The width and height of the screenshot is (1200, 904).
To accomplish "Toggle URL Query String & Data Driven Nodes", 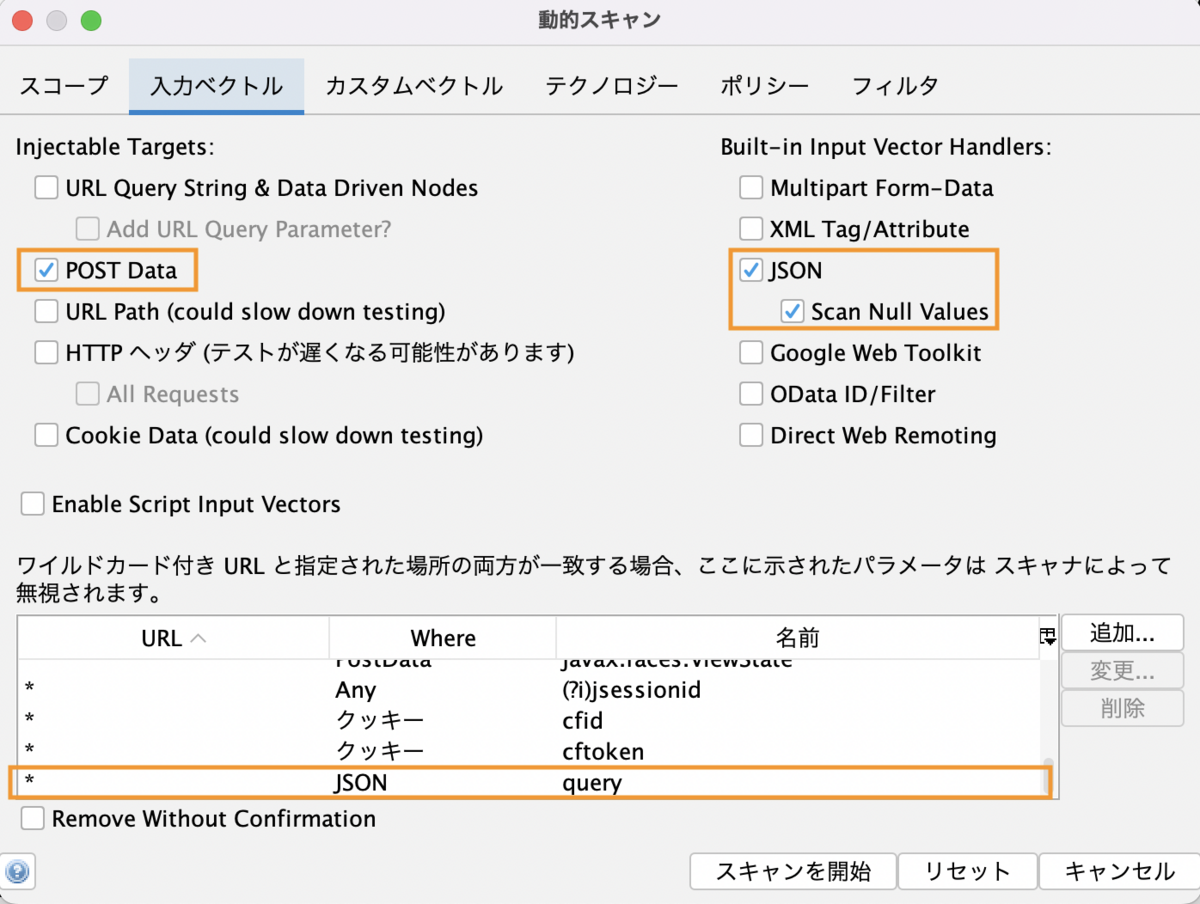I will 47,188.
